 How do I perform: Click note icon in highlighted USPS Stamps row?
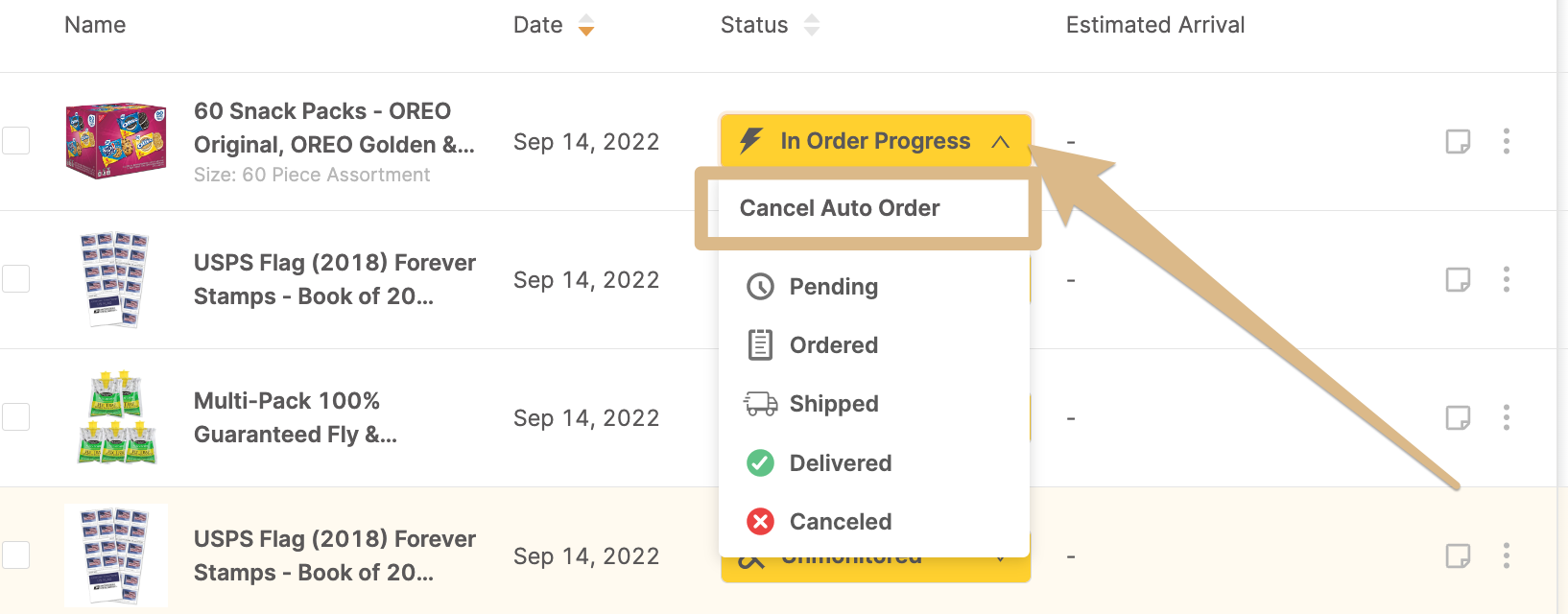pos(1458,556)
